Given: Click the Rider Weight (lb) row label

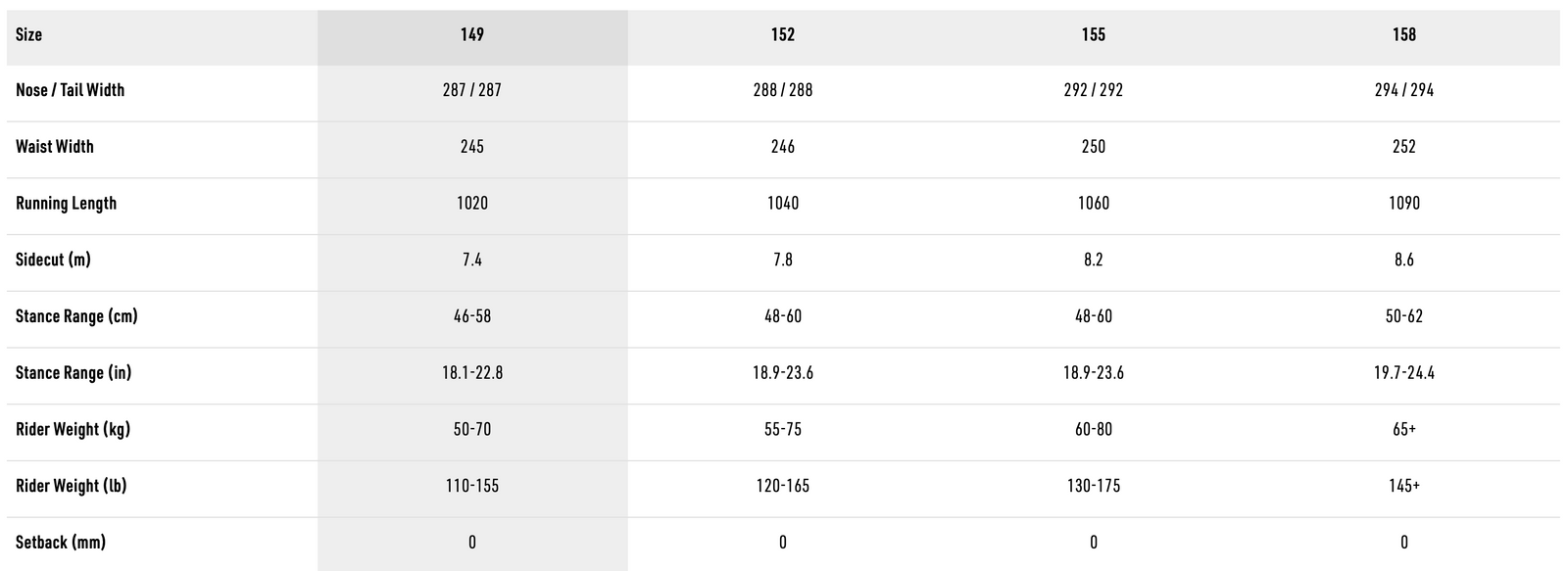Looking at the screenshot, I should coord(72,486).
